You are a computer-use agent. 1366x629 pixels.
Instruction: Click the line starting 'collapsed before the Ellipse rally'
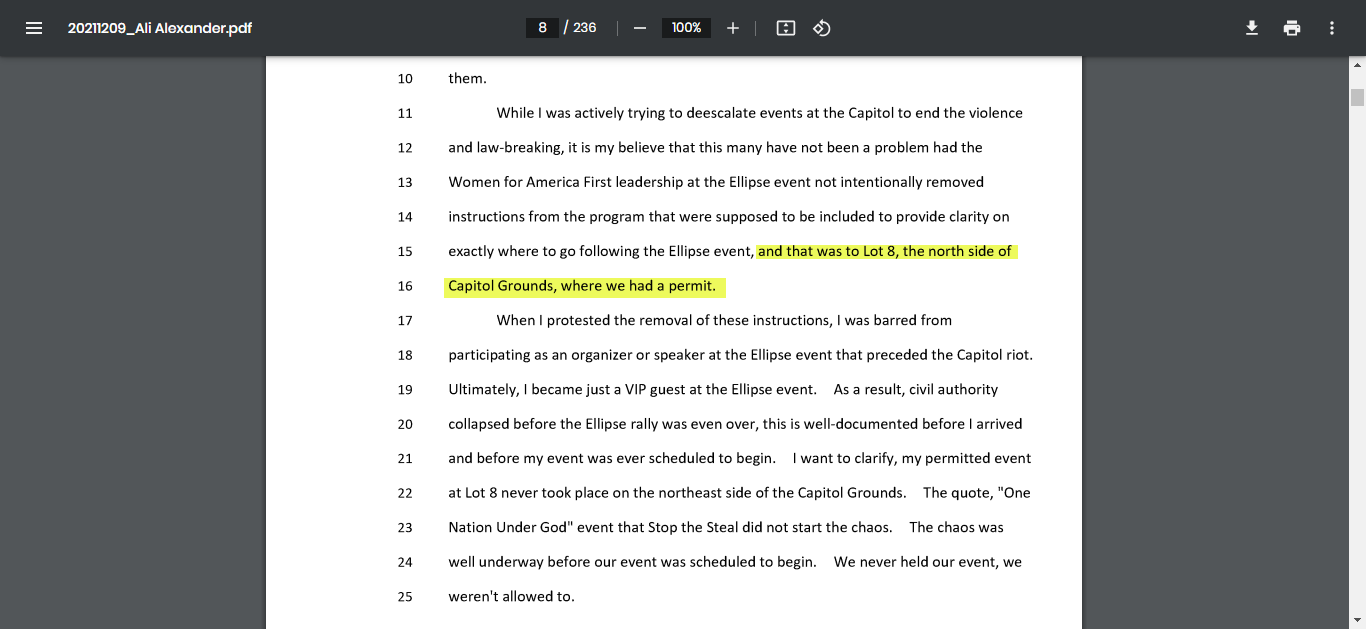pos(735,424)
